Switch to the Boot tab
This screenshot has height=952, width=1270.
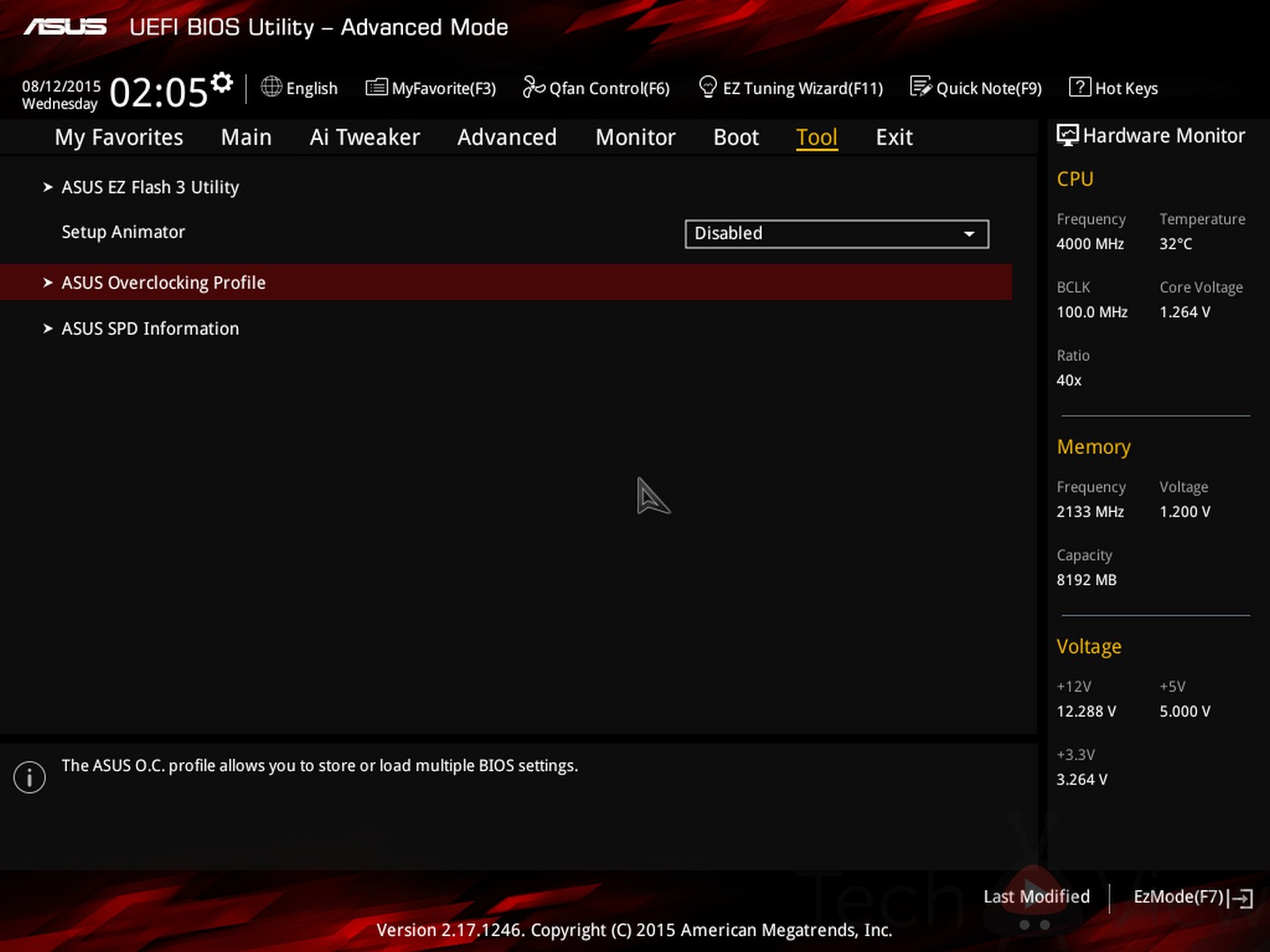tap(736, 138)
